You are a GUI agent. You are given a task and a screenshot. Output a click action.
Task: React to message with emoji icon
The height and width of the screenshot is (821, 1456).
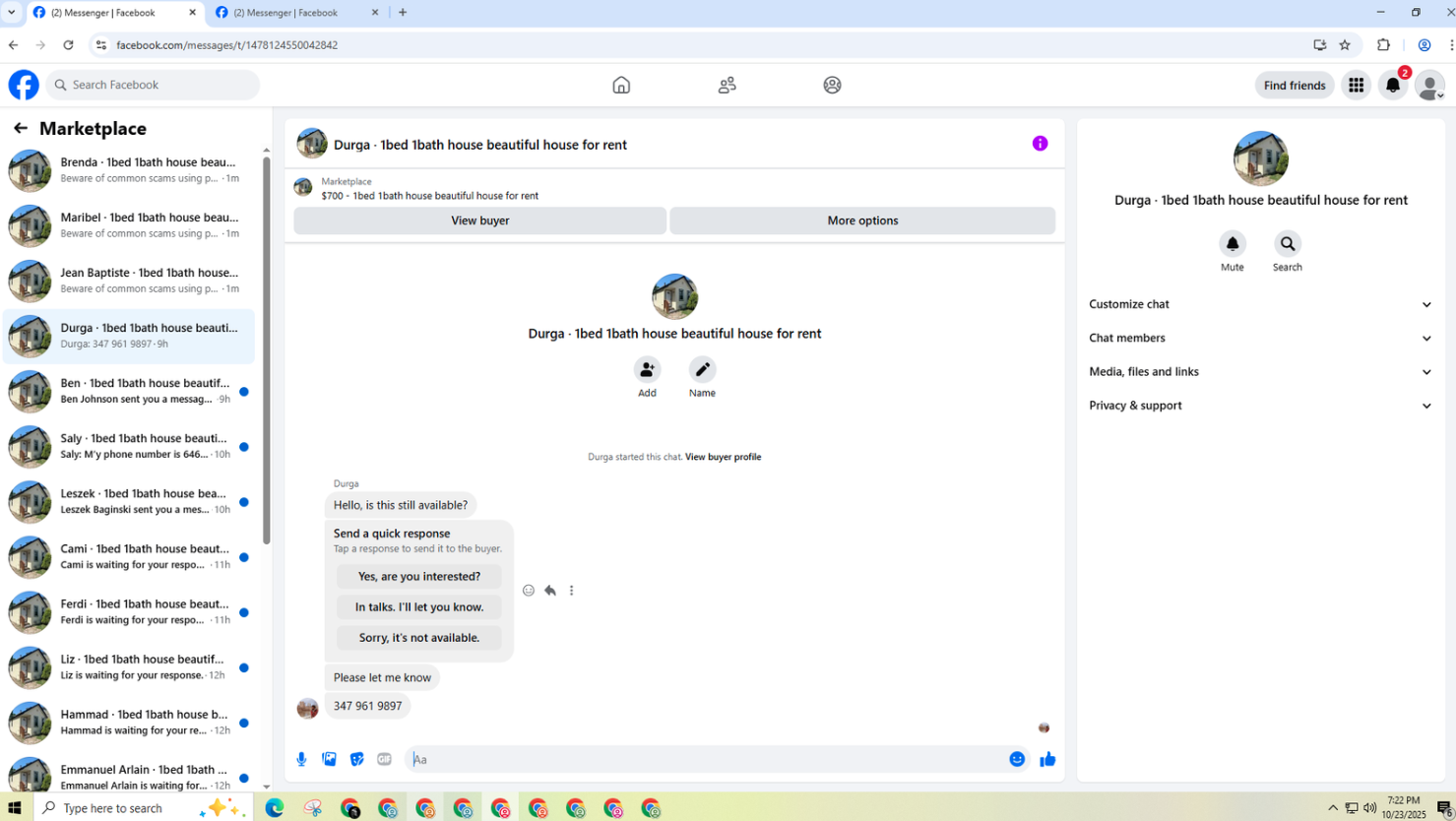pos(529,591)
